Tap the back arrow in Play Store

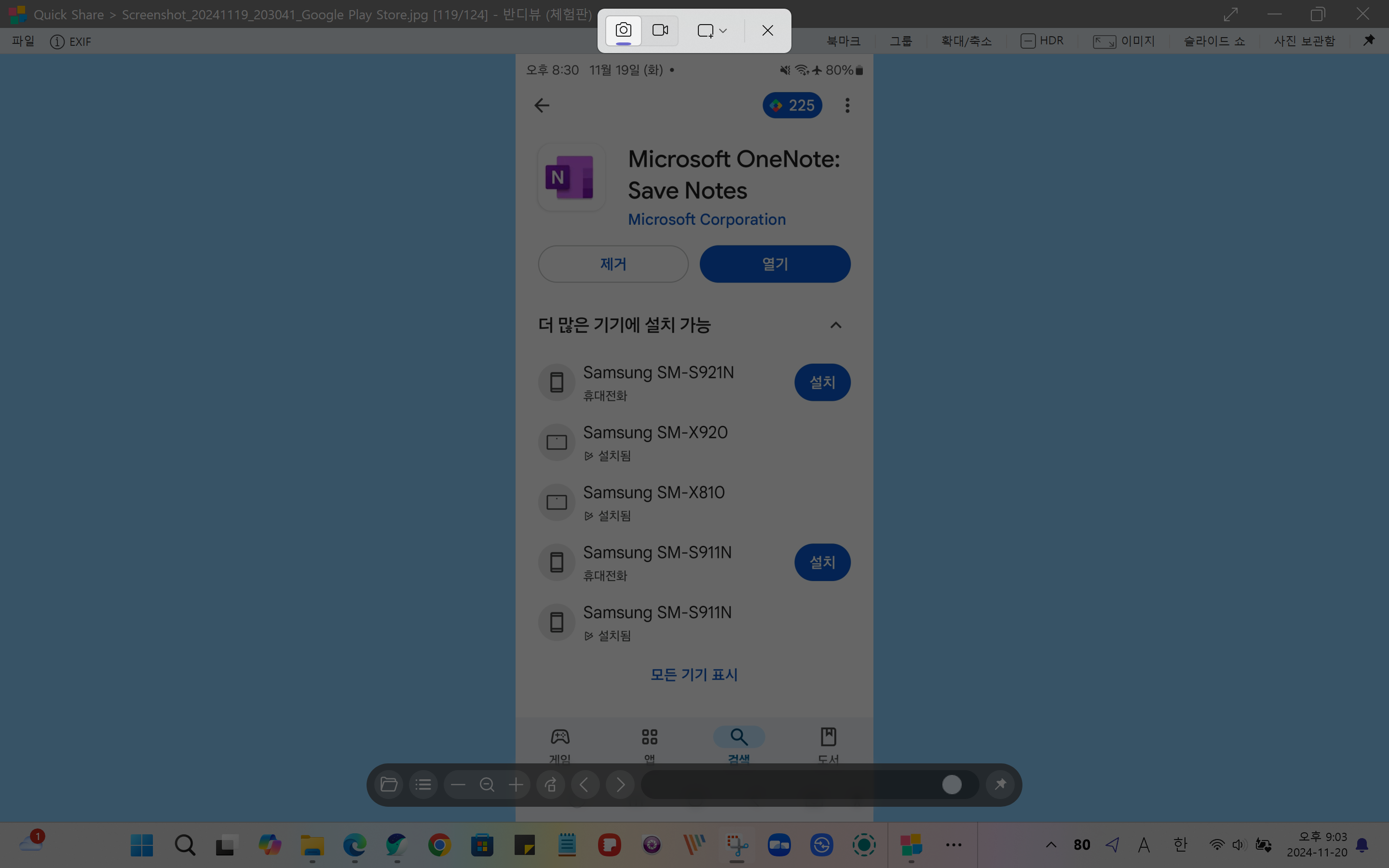[542, 105]
